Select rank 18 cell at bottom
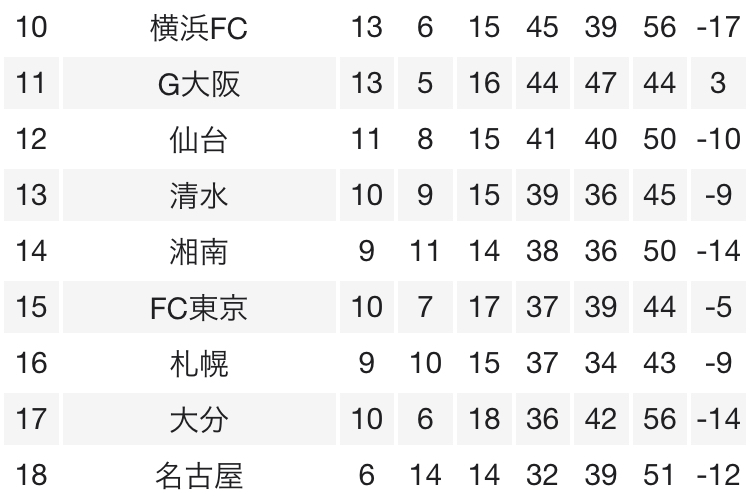Image resolution: width=750 pixels, height=503 pixels. click(32, 475)
